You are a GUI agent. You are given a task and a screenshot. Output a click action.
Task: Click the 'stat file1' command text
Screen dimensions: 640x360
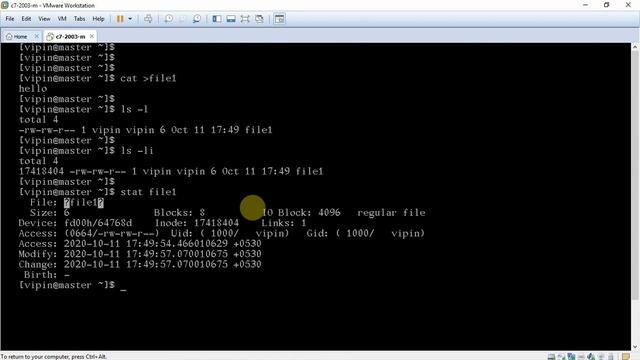(148, 192)
